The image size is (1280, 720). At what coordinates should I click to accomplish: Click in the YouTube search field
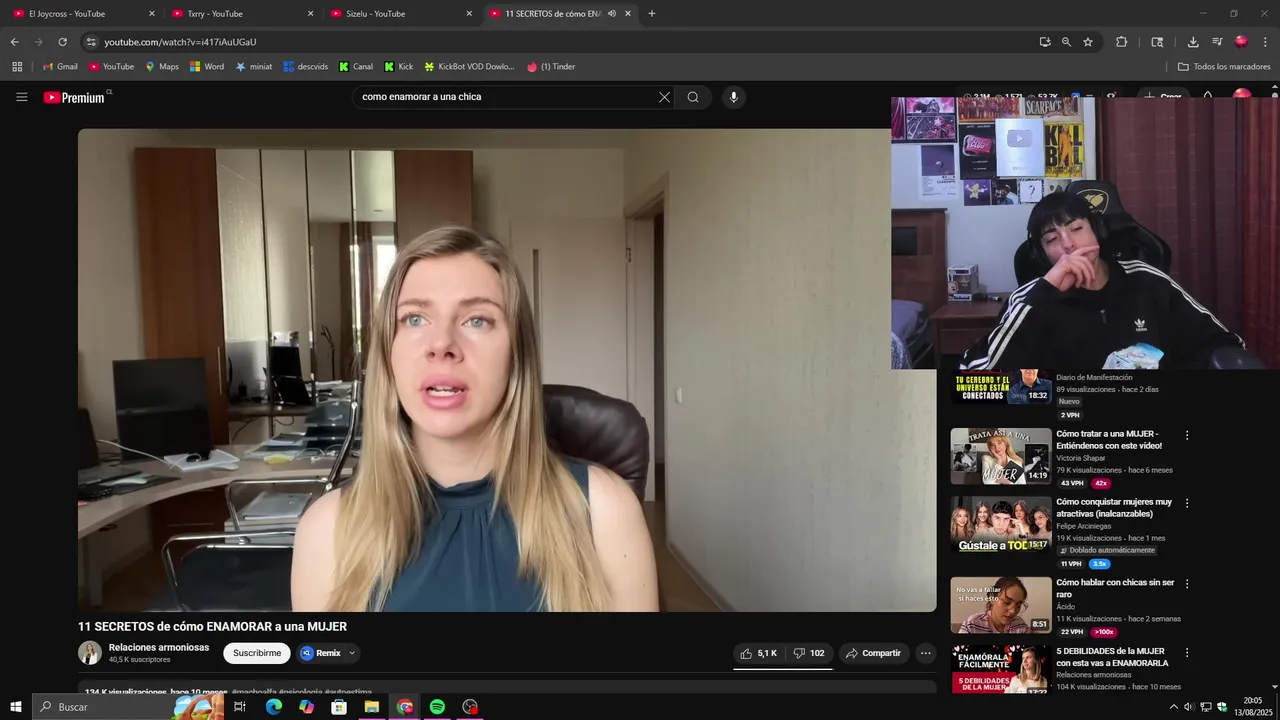point(505,97)
